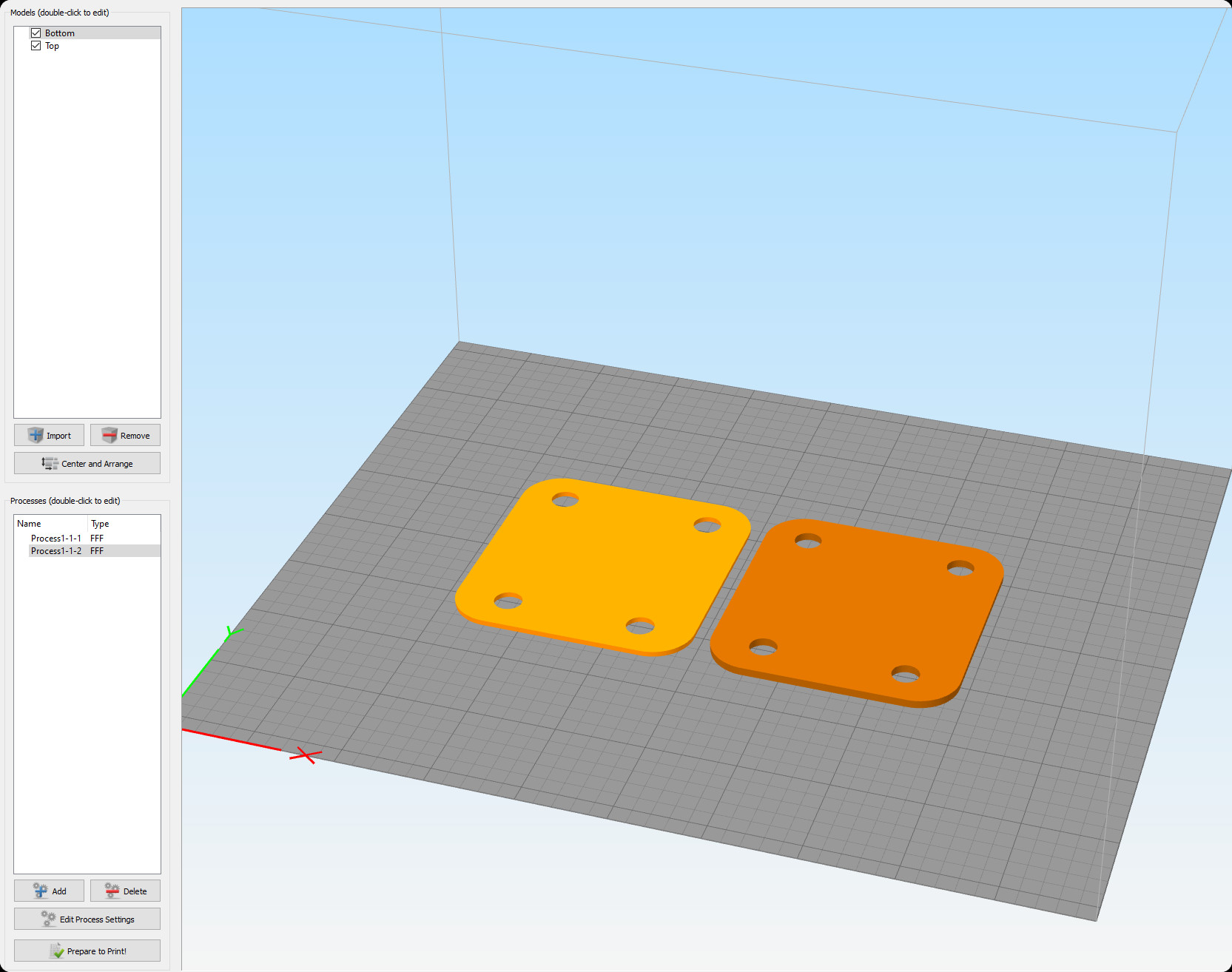The width and height of the screenshot is (1232, 972).
Task: Click Prepare to Print button
Action: [x=87, y=951]
